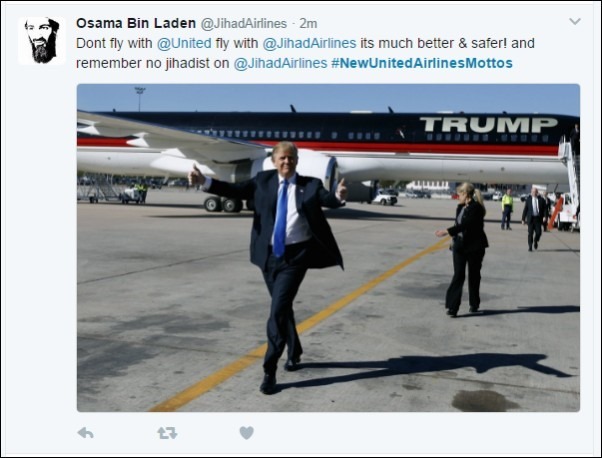Select the gray @JihadAirlines handle beside the name
The image size is (602, 458).
tap(244, 24)
